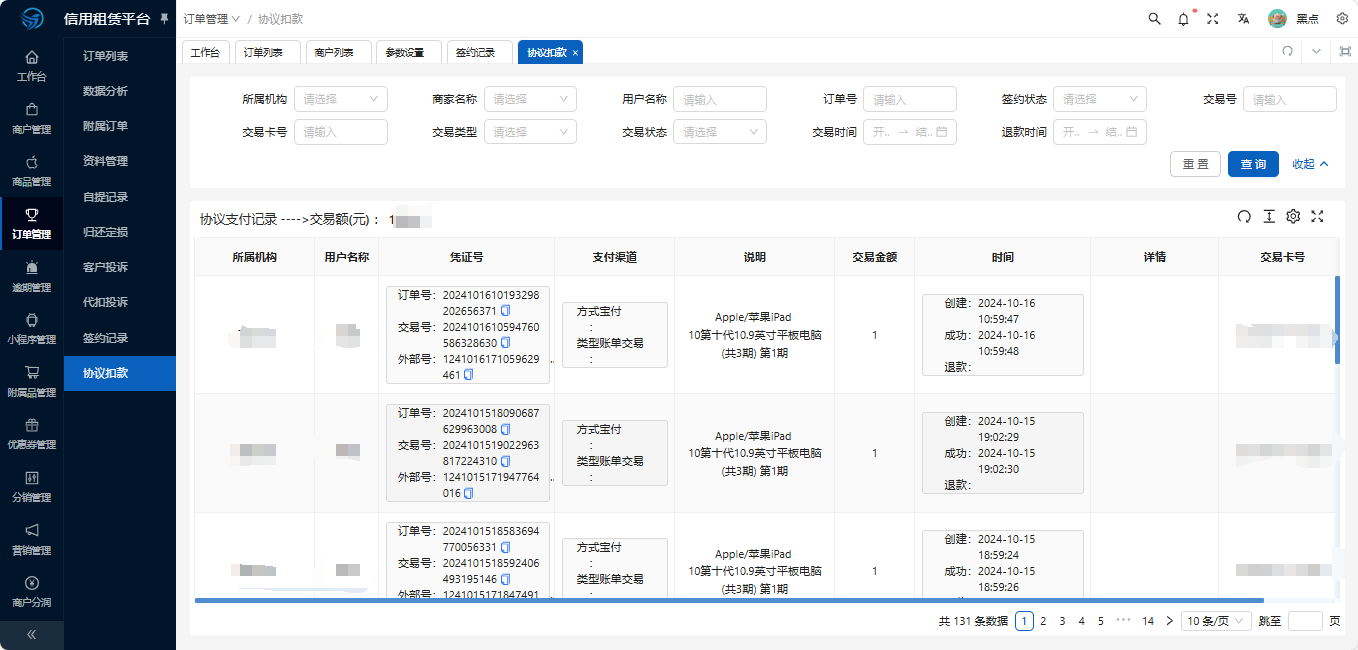
Task: Collapse the left sidebar with double-arrow icon
Action: 31,634
